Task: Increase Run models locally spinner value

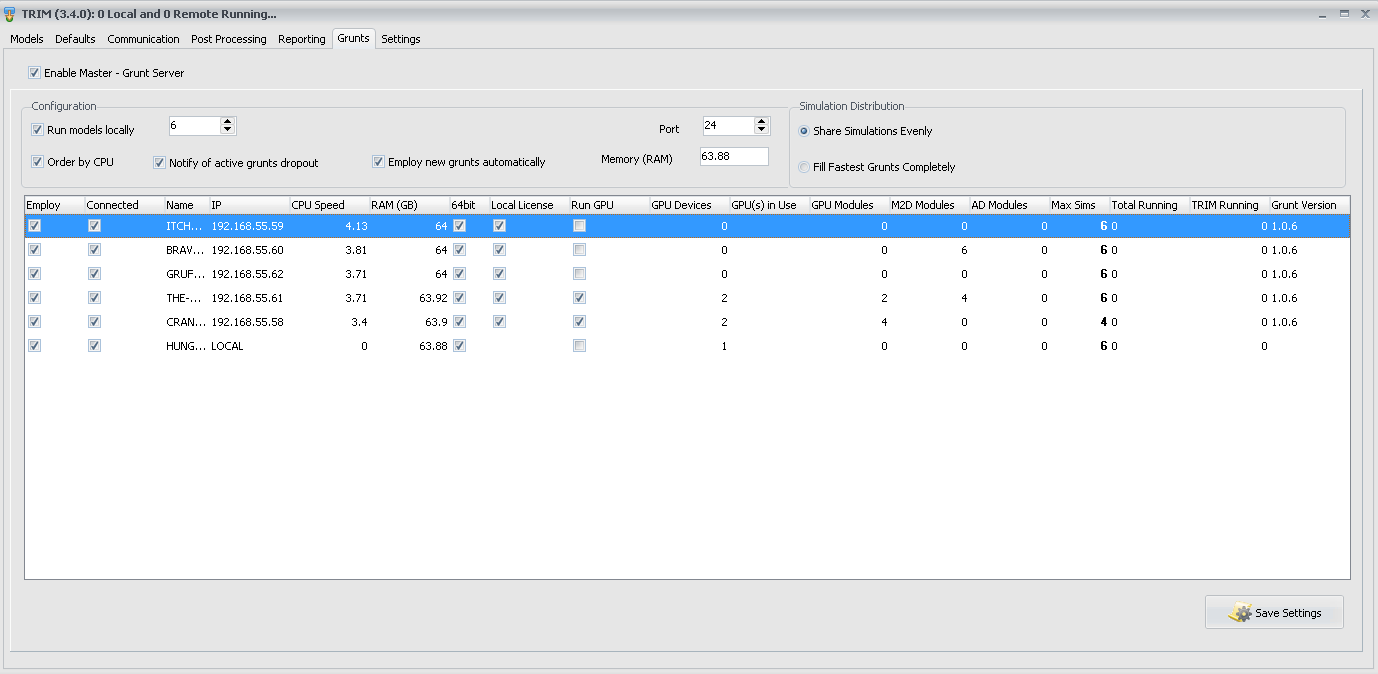Action: point(228,121)
